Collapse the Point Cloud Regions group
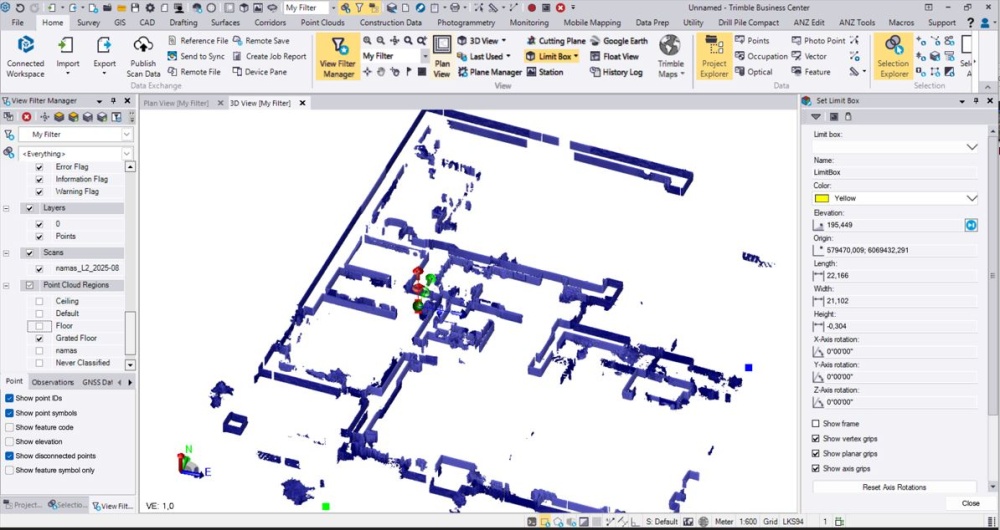This screenshot has height=530, width=1000. 7,285
